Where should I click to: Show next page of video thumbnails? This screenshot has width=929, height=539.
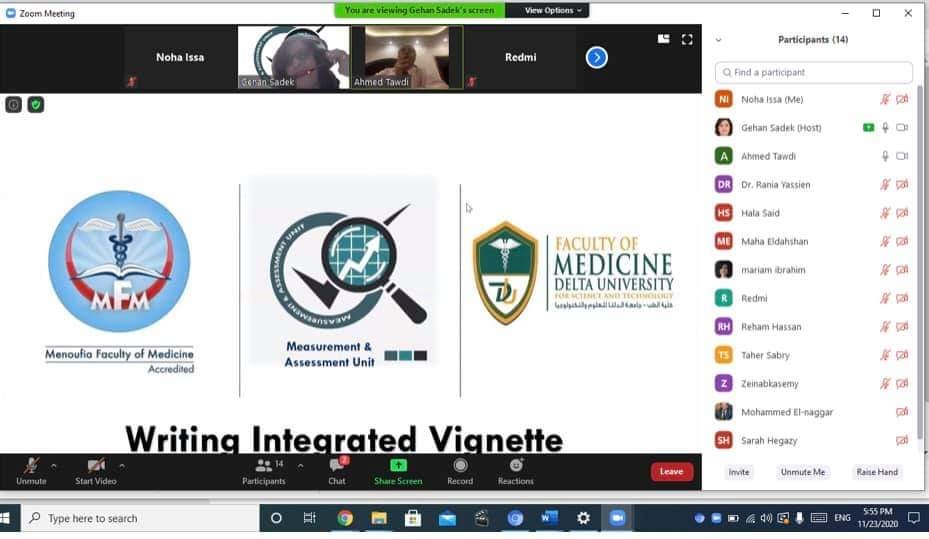point(597,57)
